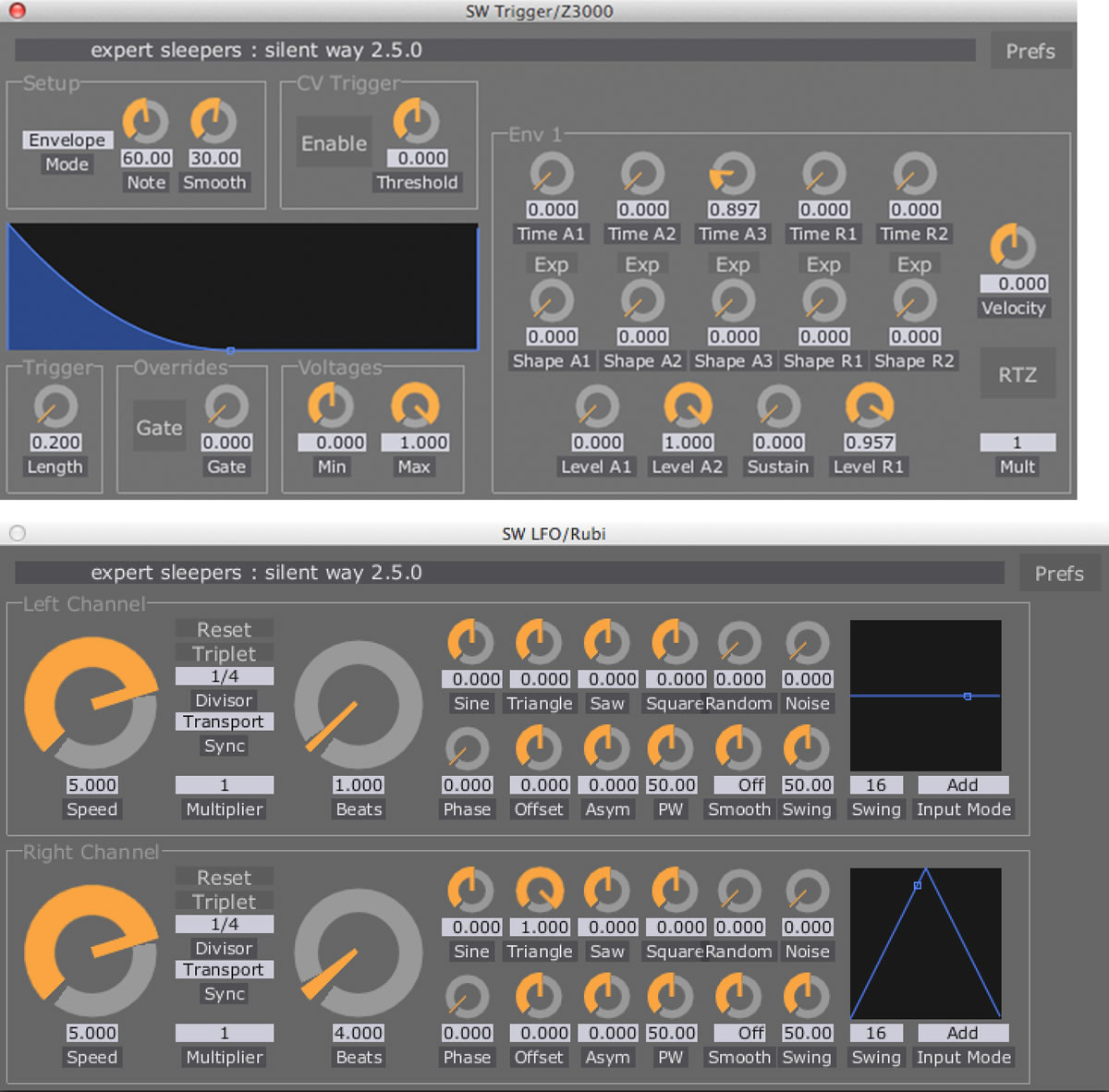Open the Envelope Mode dropdown
1109x1092 pixels.
coord(67,140)
